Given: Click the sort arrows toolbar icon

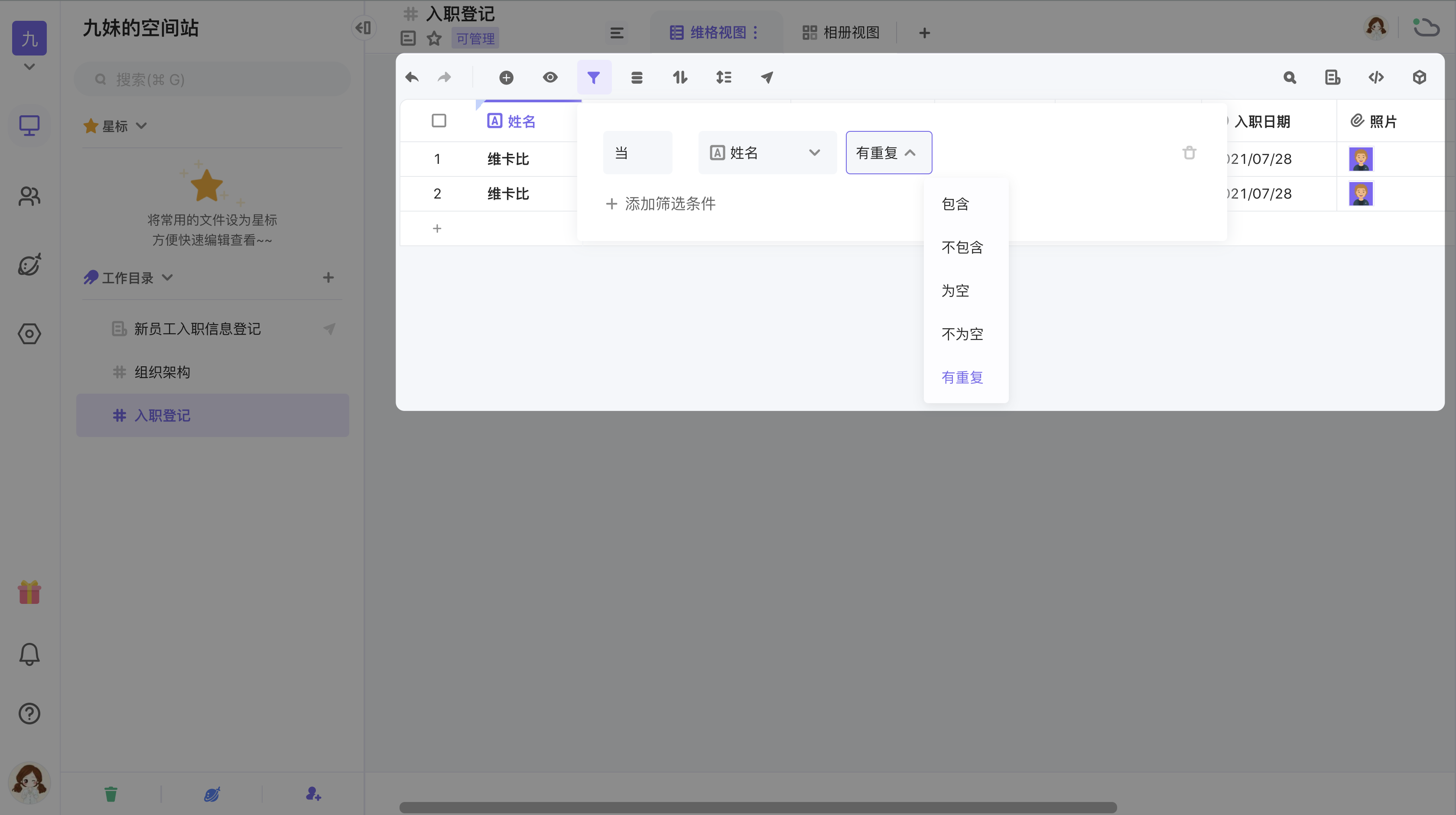Looking at the screenshot, I should (x=680, y=78).
